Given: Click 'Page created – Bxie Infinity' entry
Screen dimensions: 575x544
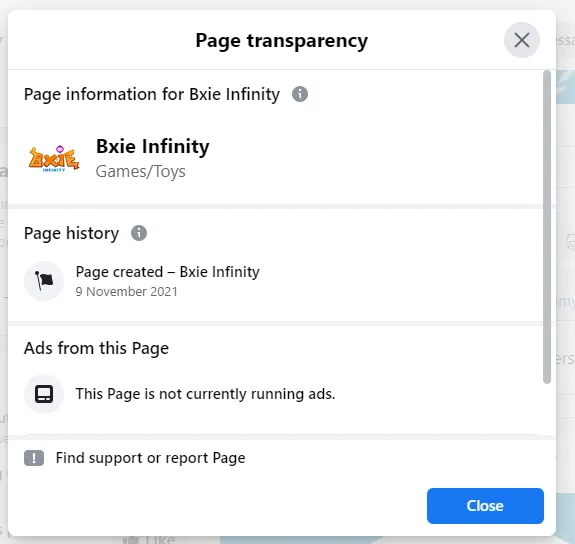Looking at the screenshot, I should [x=168, y=272].
